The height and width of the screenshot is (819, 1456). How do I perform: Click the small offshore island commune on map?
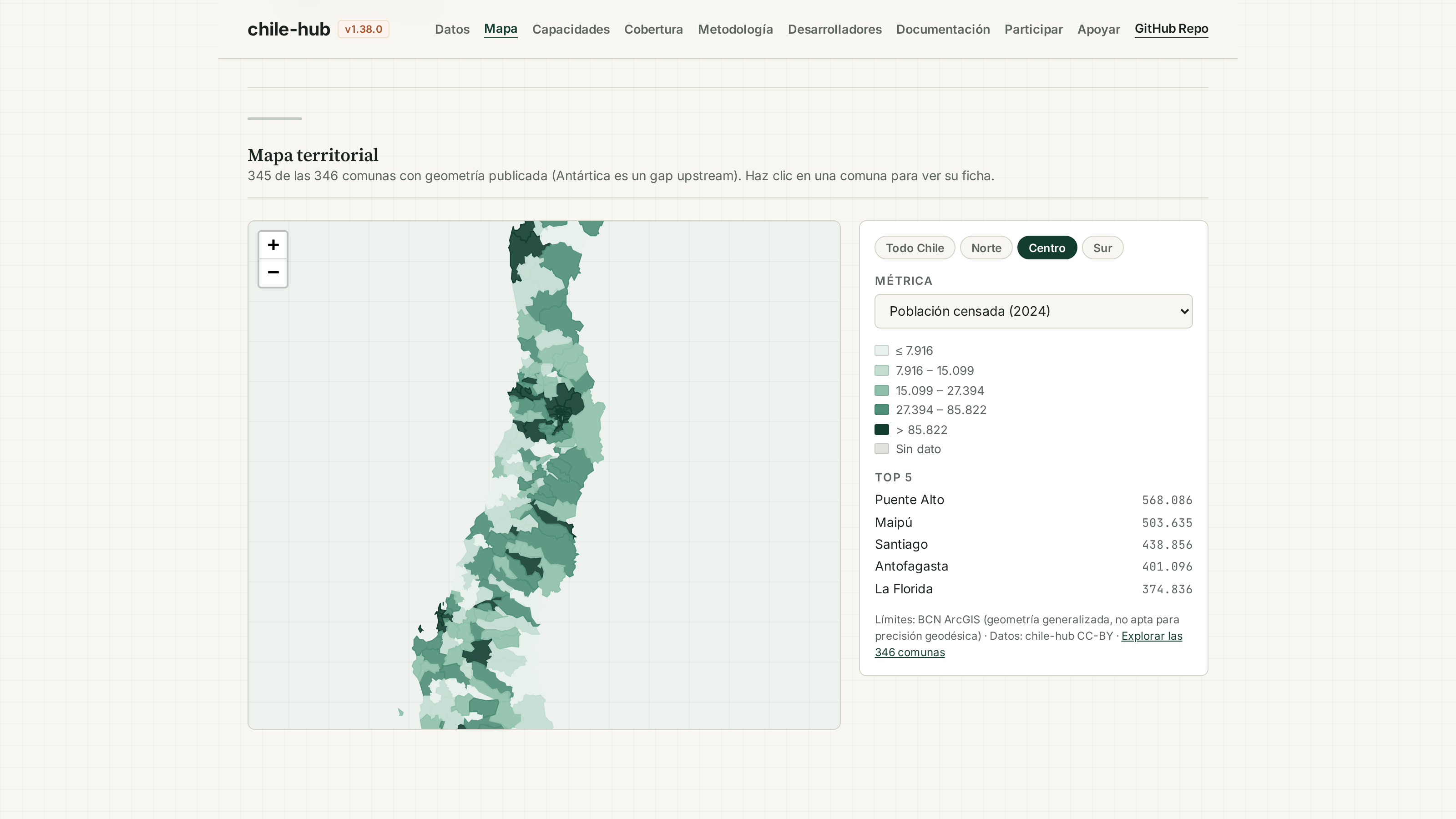400,712
